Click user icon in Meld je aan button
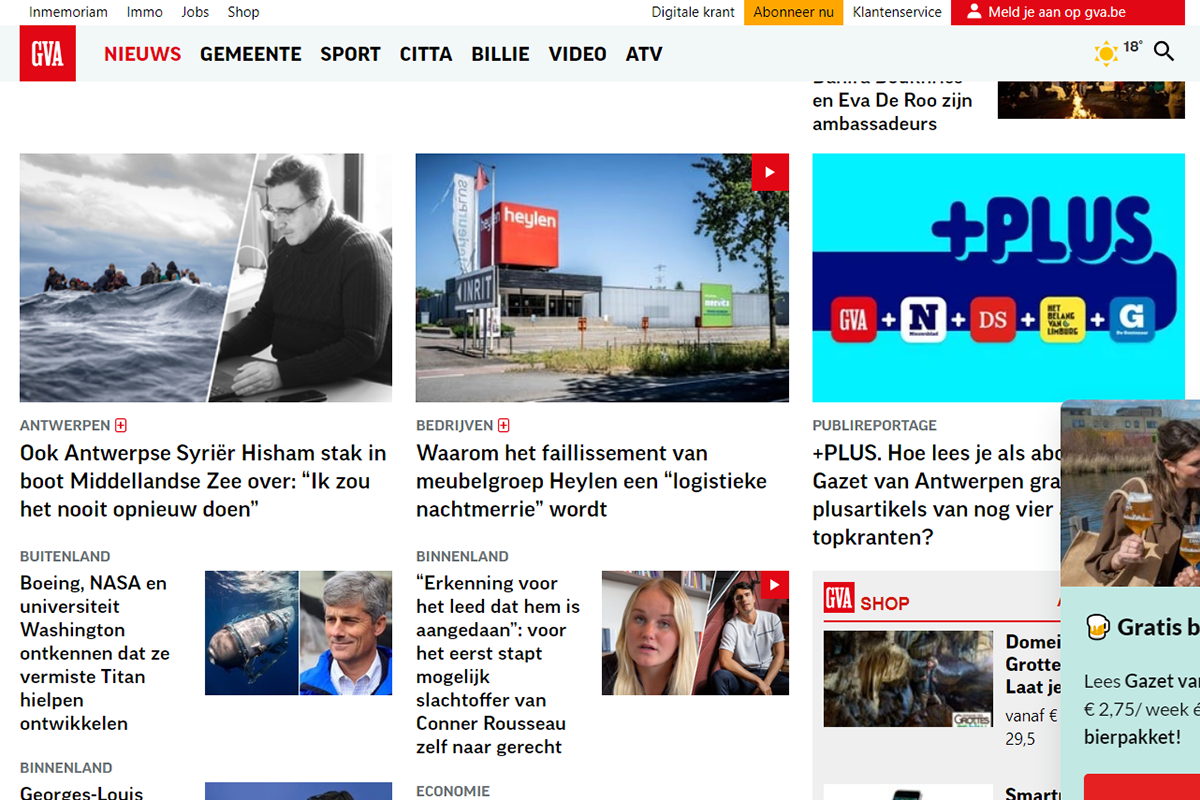 974,12
